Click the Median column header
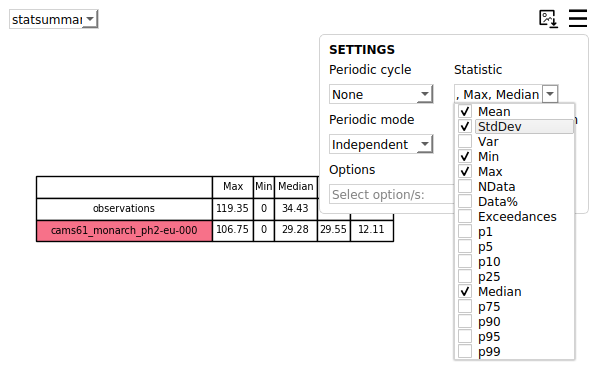597x369 pixels. pyautogui.click(x=296, y=187)
